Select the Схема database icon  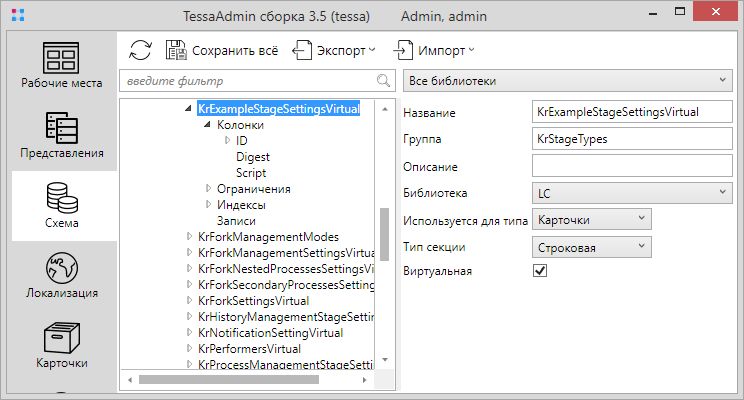(x=62, y=205)
